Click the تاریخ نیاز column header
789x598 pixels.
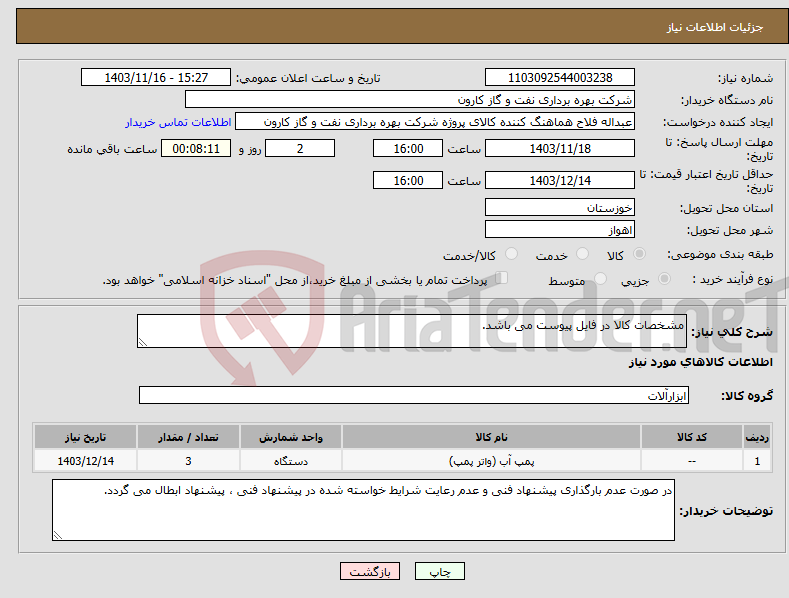click(86, 437)
